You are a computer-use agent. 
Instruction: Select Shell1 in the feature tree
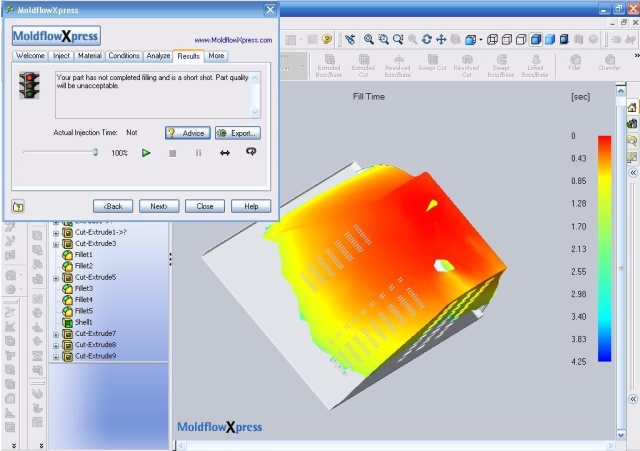tap(83, 322)
